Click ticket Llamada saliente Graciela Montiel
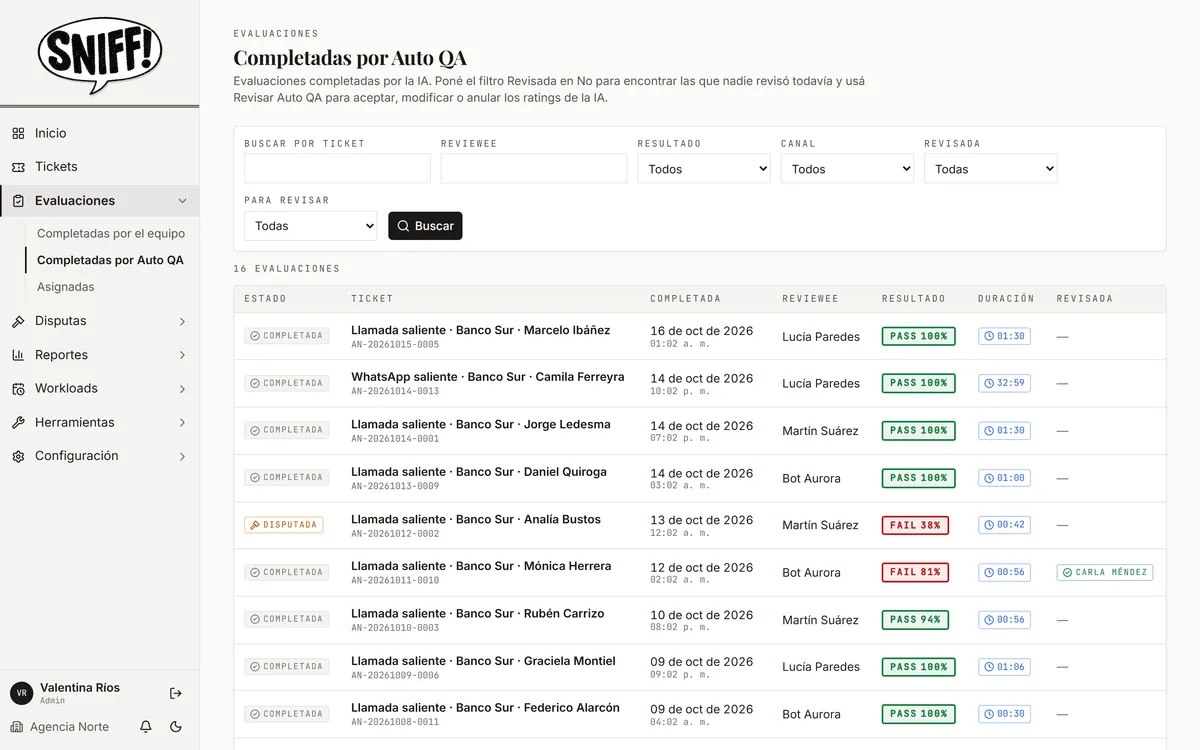Viewport: 1200px width, 750px height. [483, 661]
